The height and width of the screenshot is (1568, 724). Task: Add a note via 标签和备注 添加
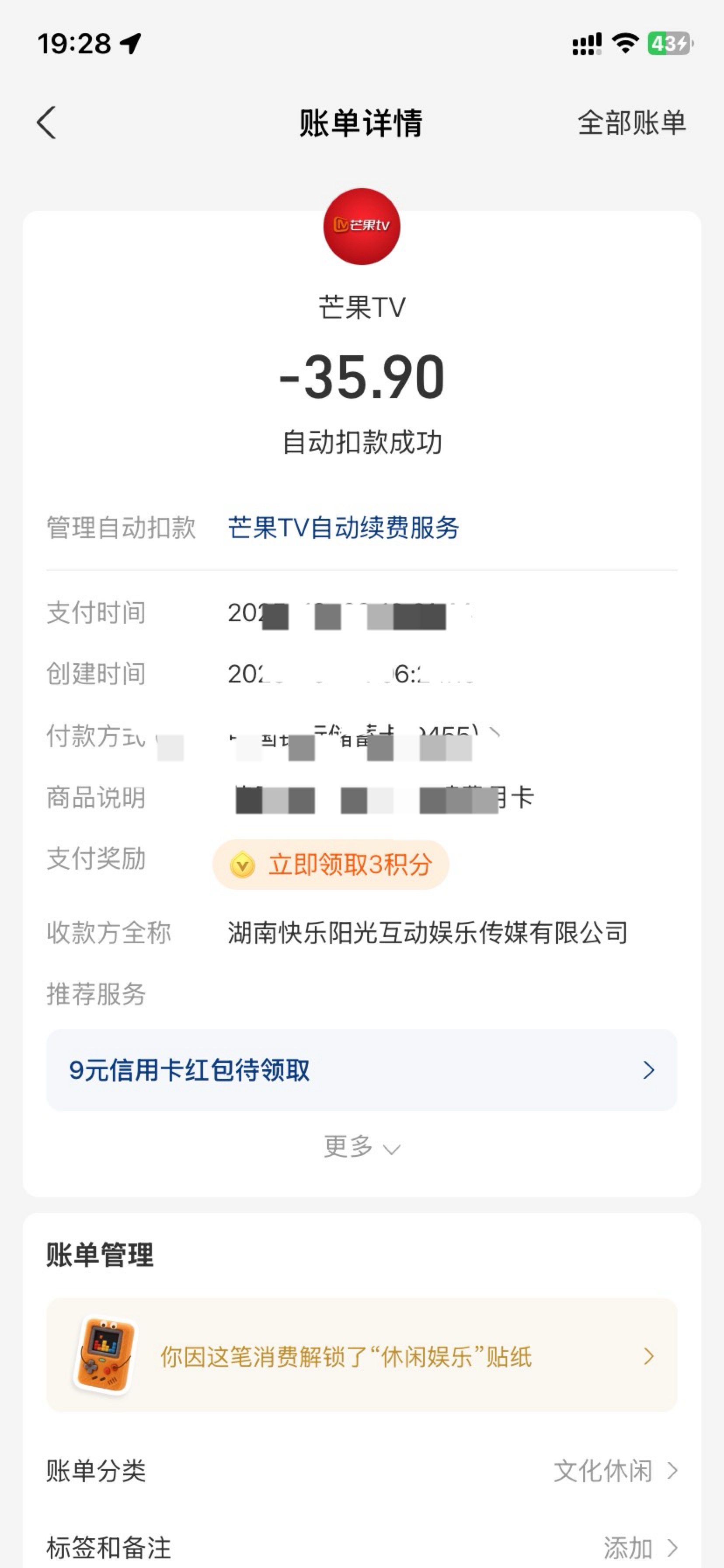640,1547
